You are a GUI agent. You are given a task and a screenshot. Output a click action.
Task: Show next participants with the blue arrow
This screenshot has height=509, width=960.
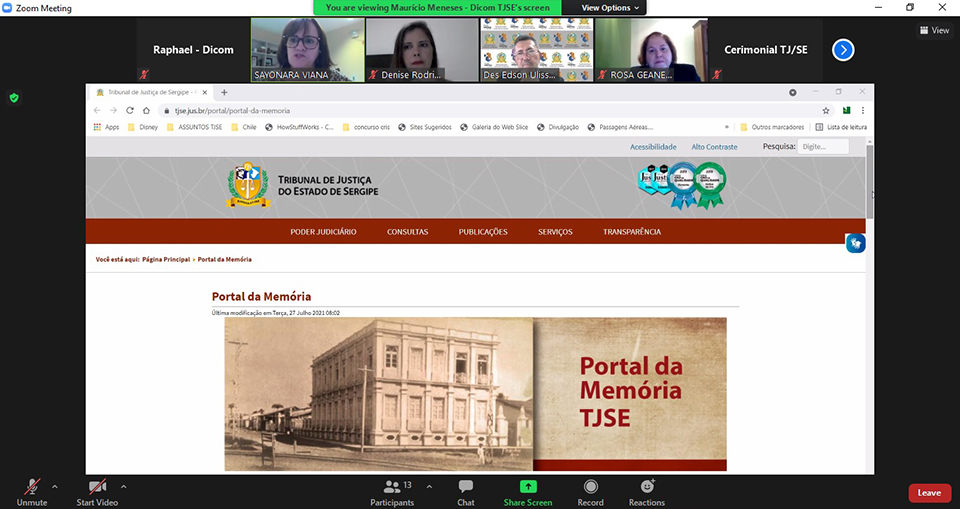(843, 49)
